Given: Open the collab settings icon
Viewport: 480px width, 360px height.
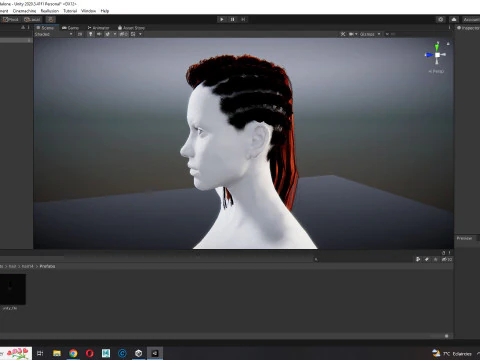Looking at the screenshot, I should 441,19.
